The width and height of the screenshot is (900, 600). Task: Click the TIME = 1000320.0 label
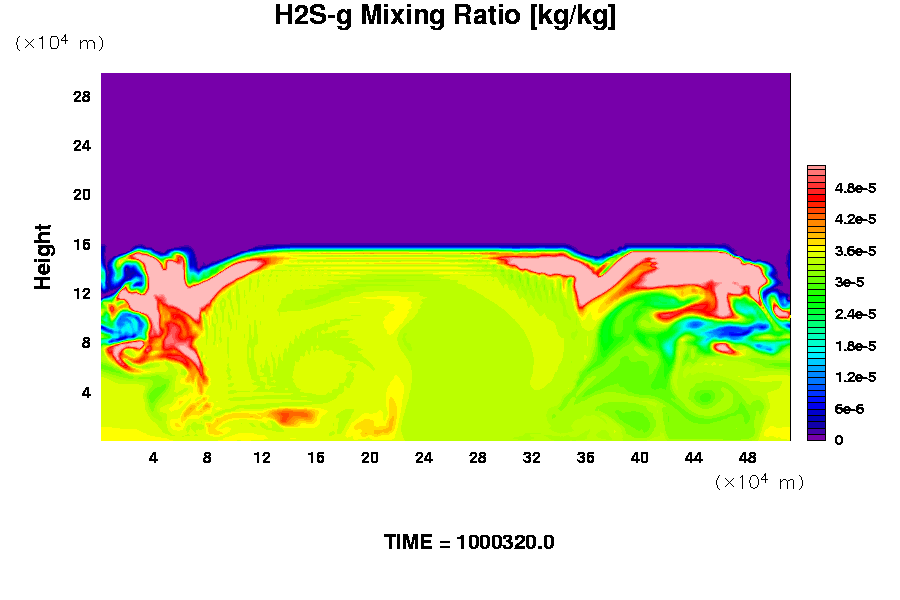pos(469,542)
